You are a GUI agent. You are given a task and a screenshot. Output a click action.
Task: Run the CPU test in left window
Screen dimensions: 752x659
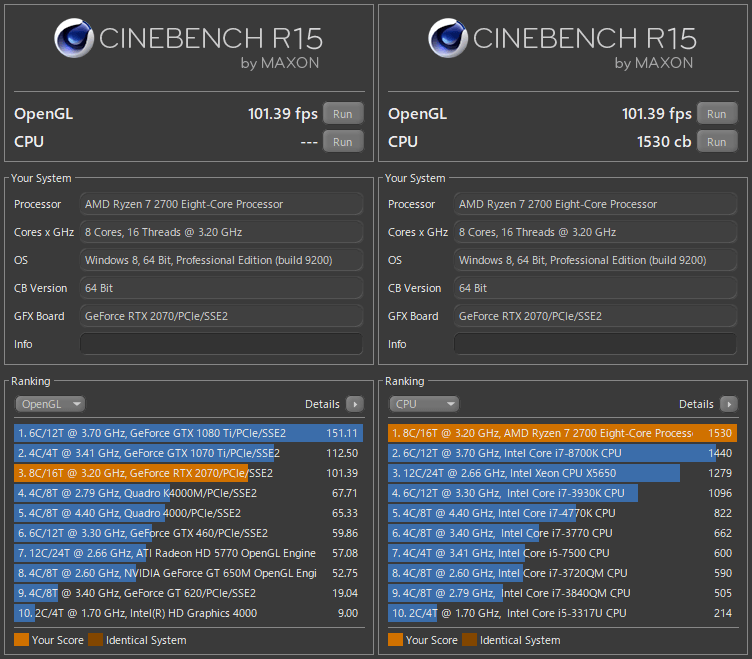pyautogui.click(x=343, y=142)
